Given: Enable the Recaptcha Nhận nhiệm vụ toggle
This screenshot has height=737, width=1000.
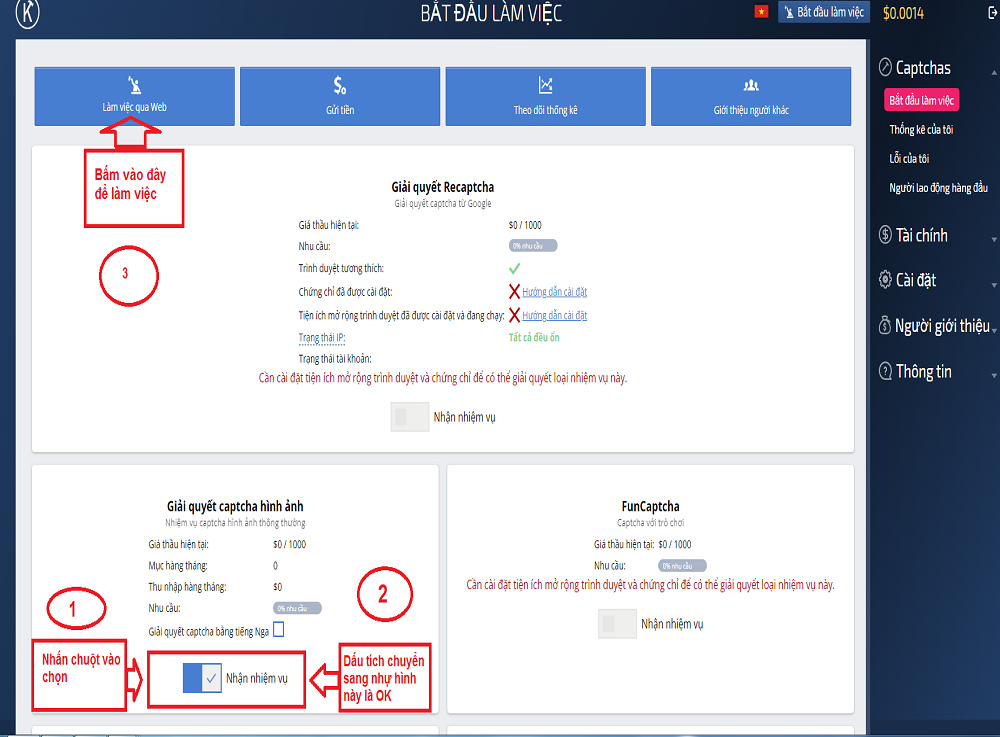Looking at the screenshot, I should 410,417.
